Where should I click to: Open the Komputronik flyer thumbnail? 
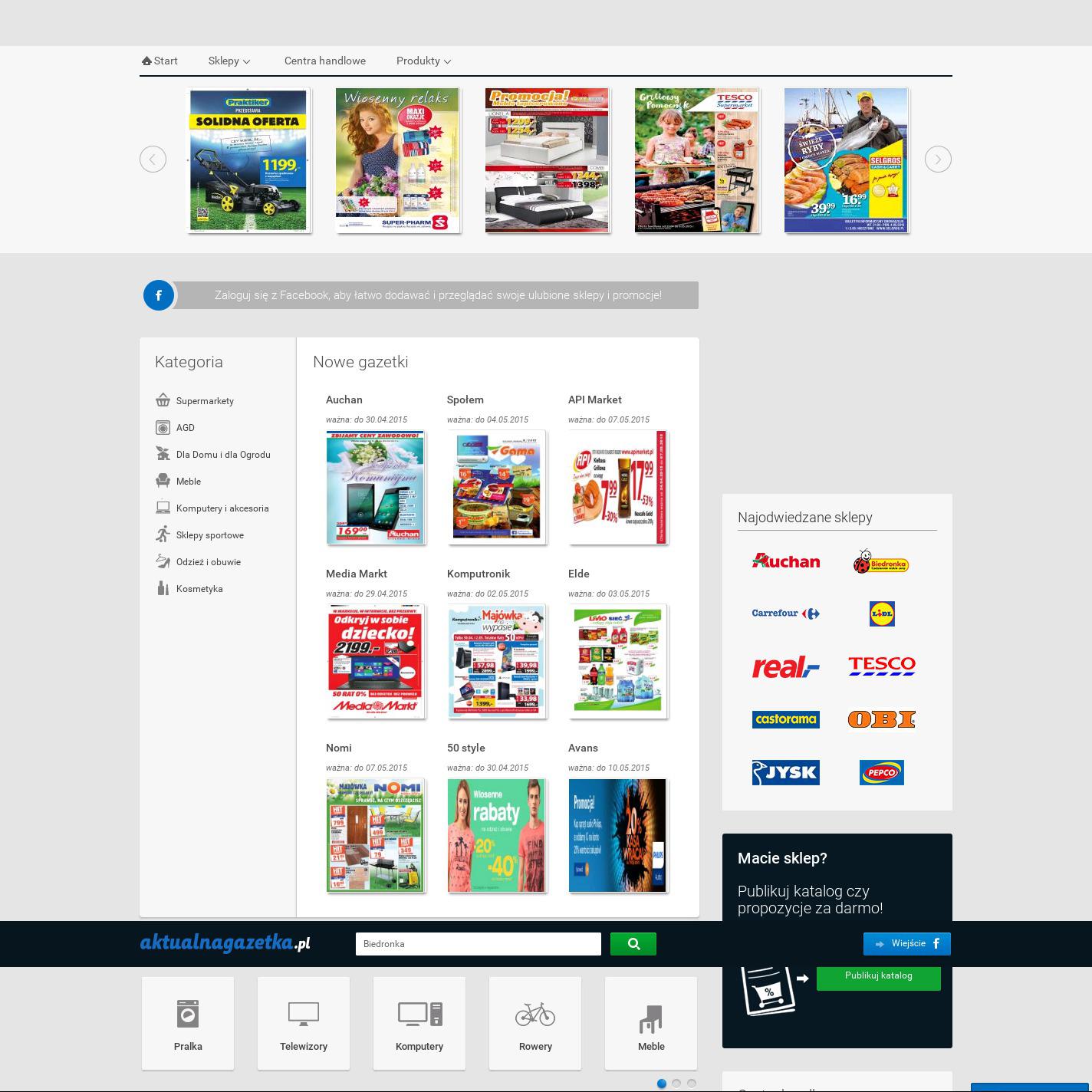click(497, 662)
